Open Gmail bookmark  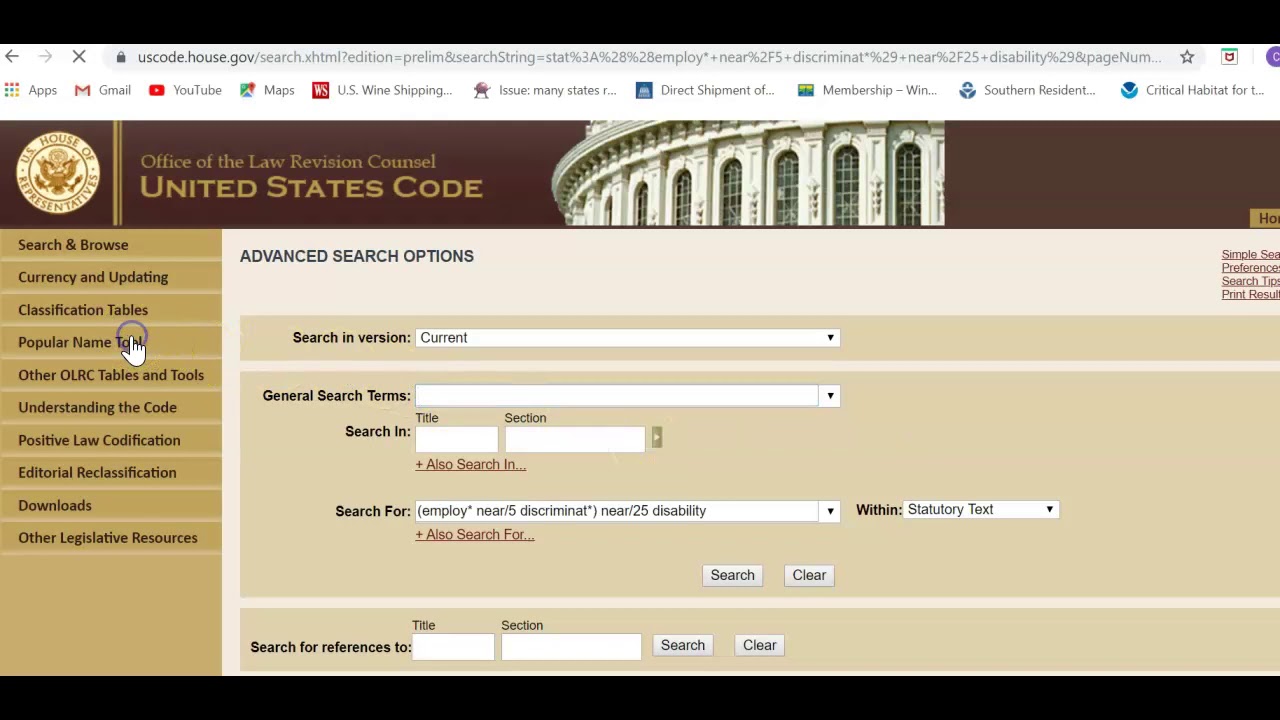pos(103,90)
